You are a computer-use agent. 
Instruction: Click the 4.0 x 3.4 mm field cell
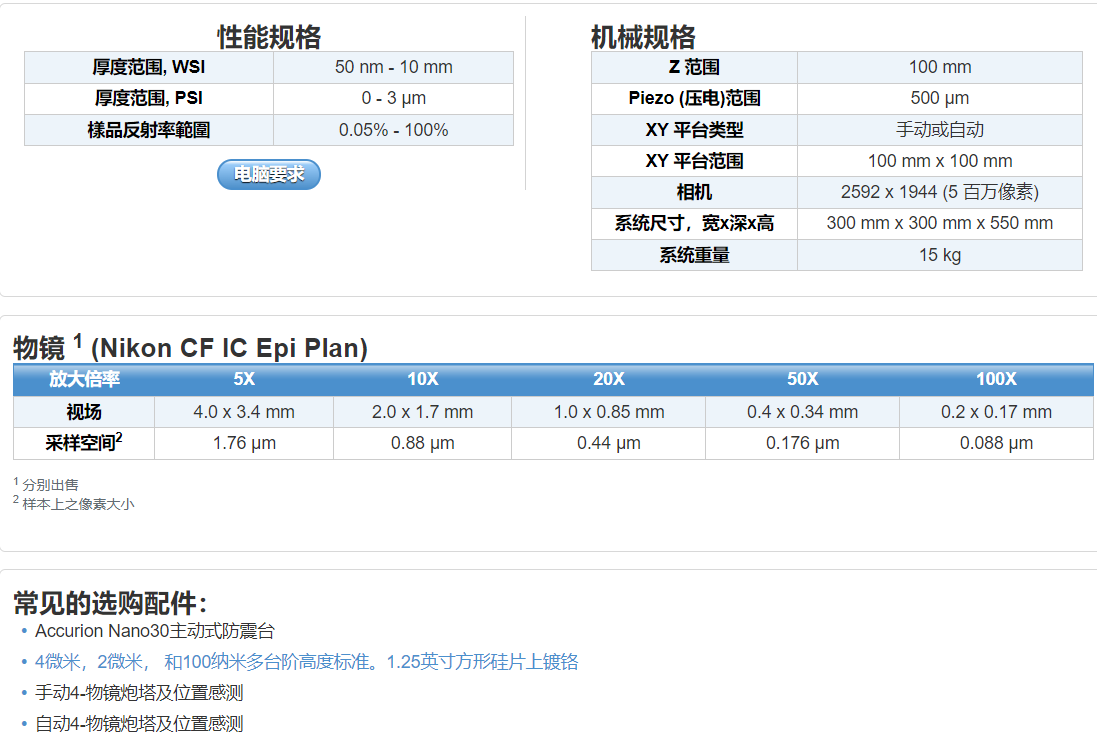coord(244,411)
